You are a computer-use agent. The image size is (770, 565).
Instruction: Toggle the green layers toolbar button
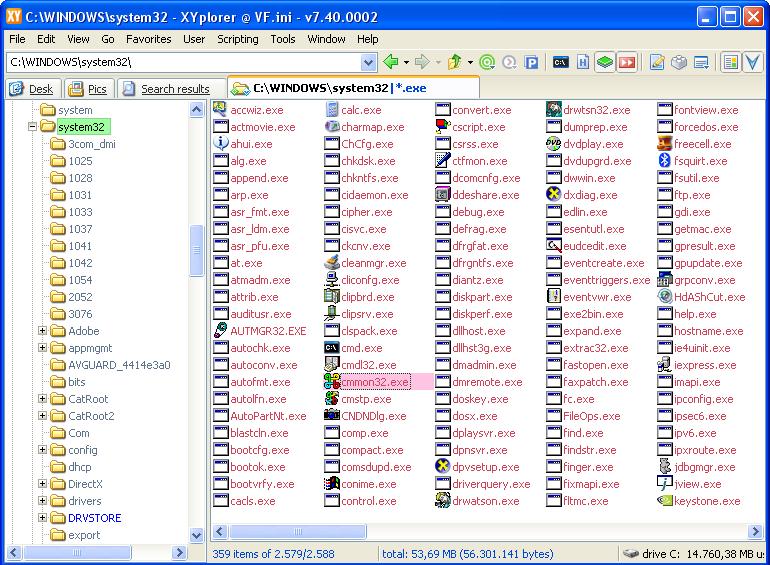point(605,62)
